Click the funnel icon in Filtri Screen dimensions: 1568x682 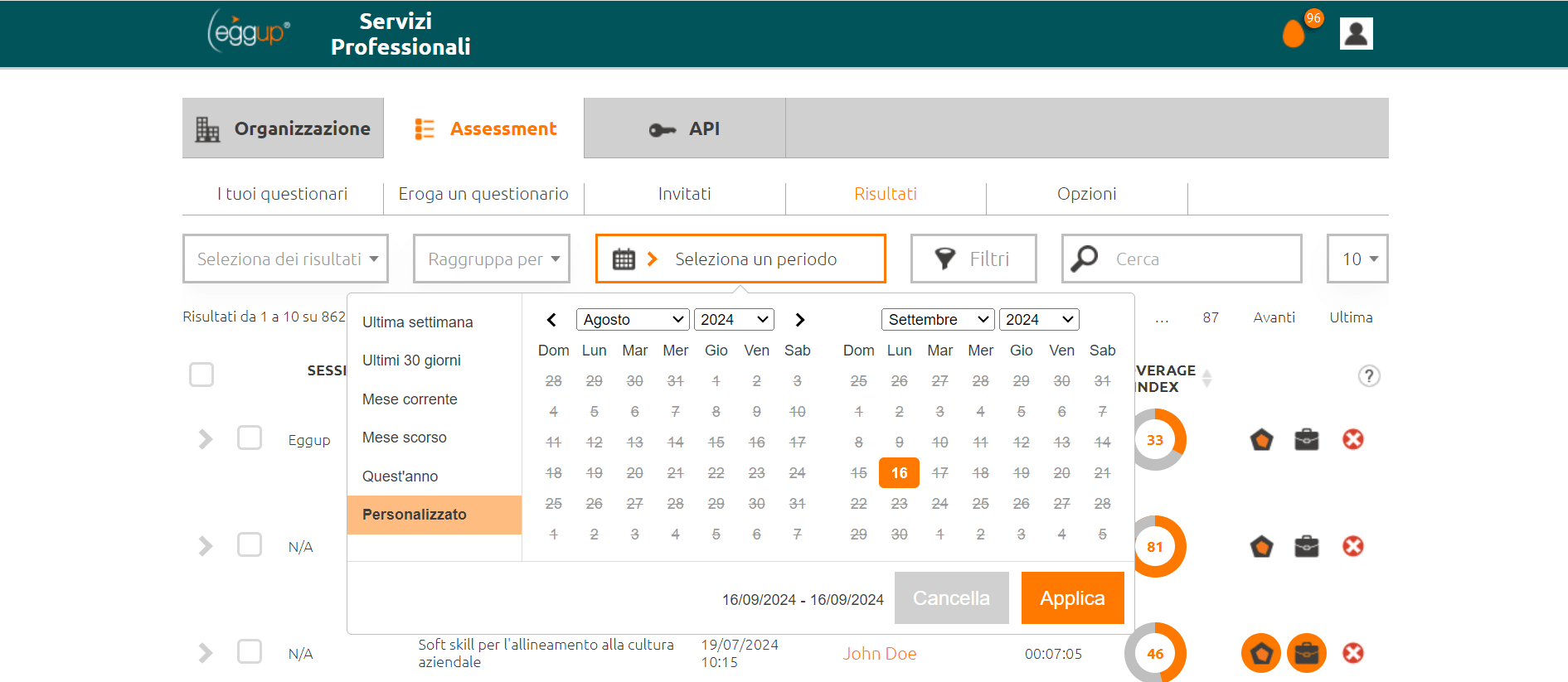(944, 259)
